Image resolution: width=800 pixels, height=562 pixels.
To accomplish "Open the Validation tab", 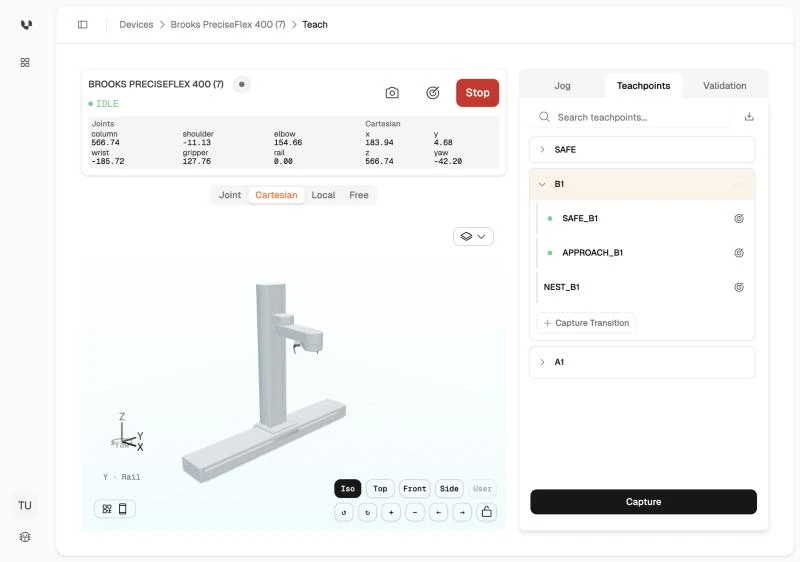I will [724, 86].
